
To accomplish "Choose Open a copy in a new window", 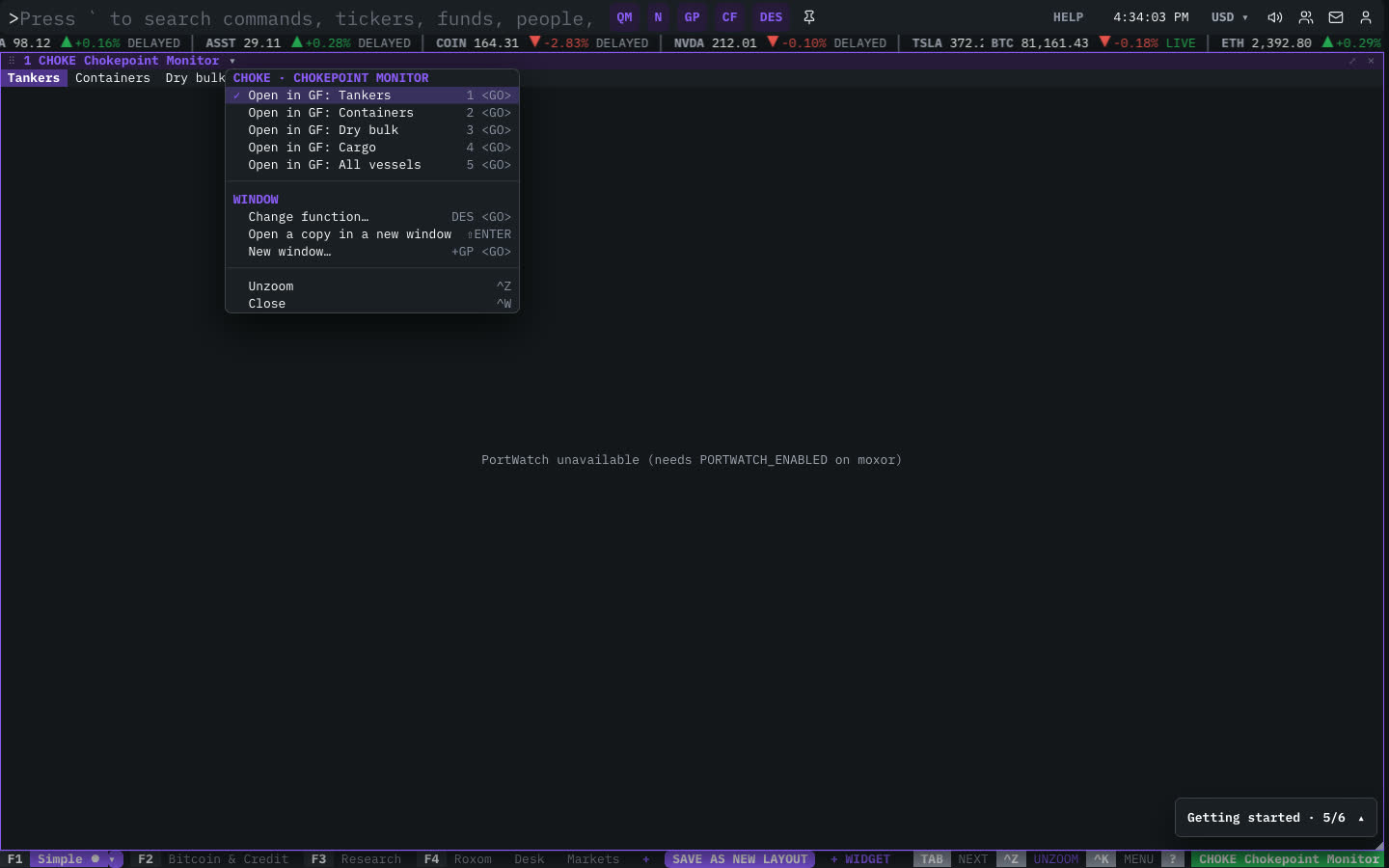I will pyautogui.click(x=372, y=234).
